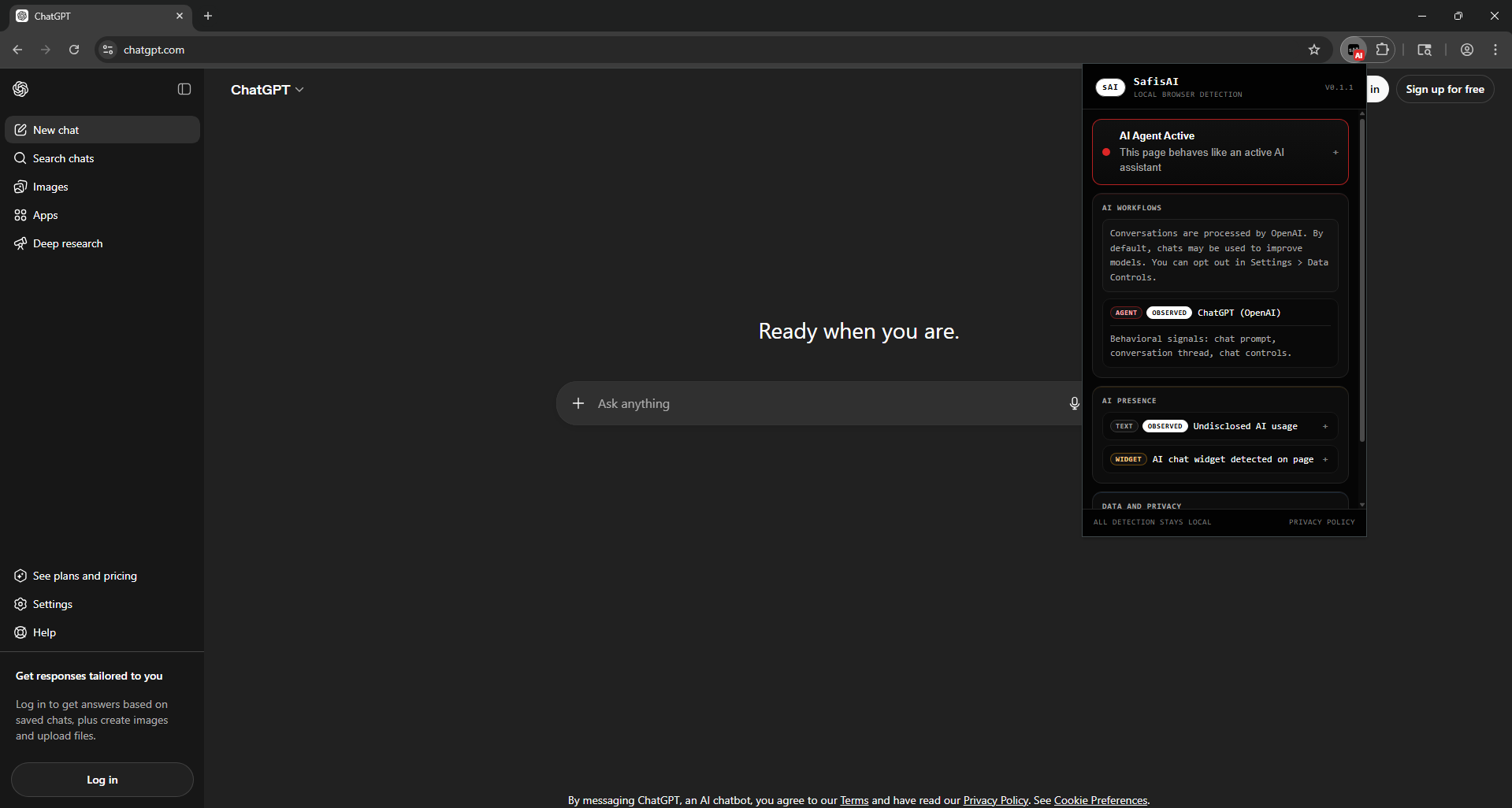
Task: Click the browser back arrow
Action: [17, 50]
